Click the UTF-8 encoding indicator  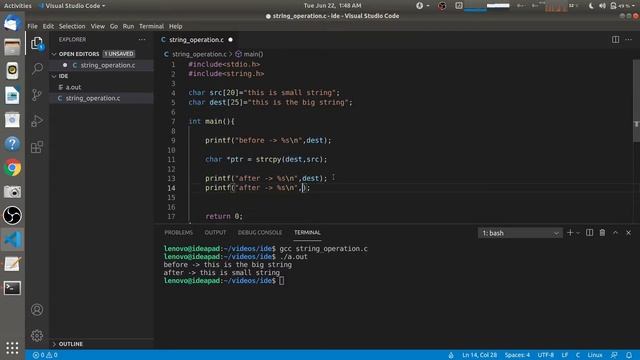tap(546, 355)
